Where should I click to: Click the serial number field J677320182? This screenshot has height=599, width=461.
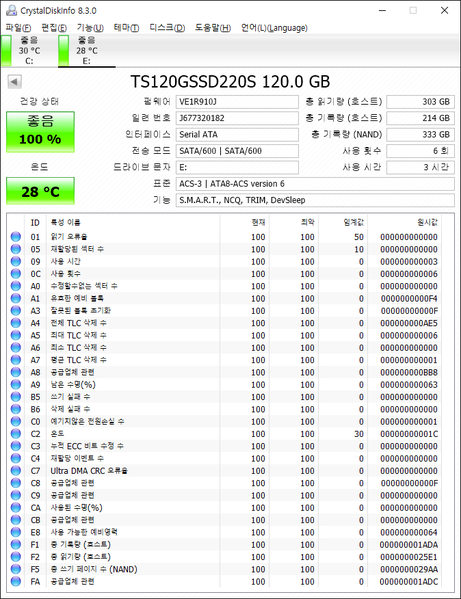pyautogui.click(x=237, y=118)
